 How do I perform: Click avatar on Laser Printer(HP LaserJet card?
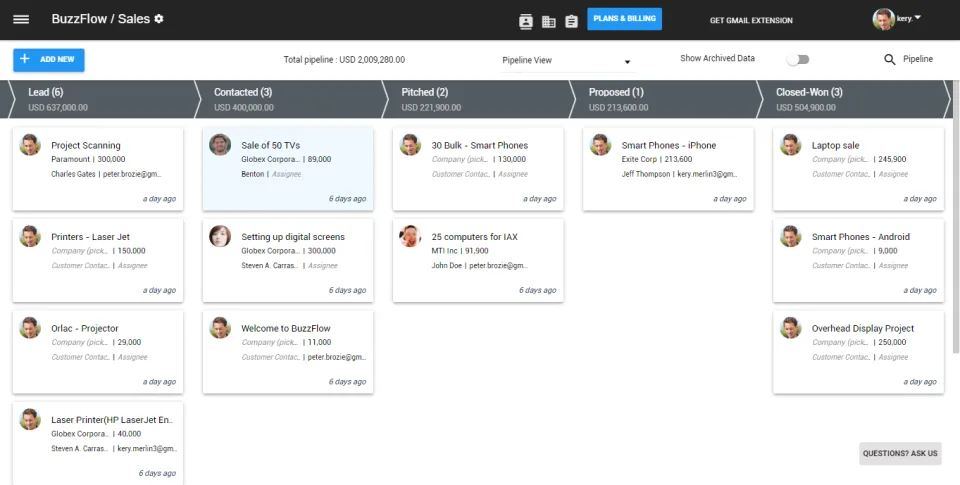coord(30,419)
